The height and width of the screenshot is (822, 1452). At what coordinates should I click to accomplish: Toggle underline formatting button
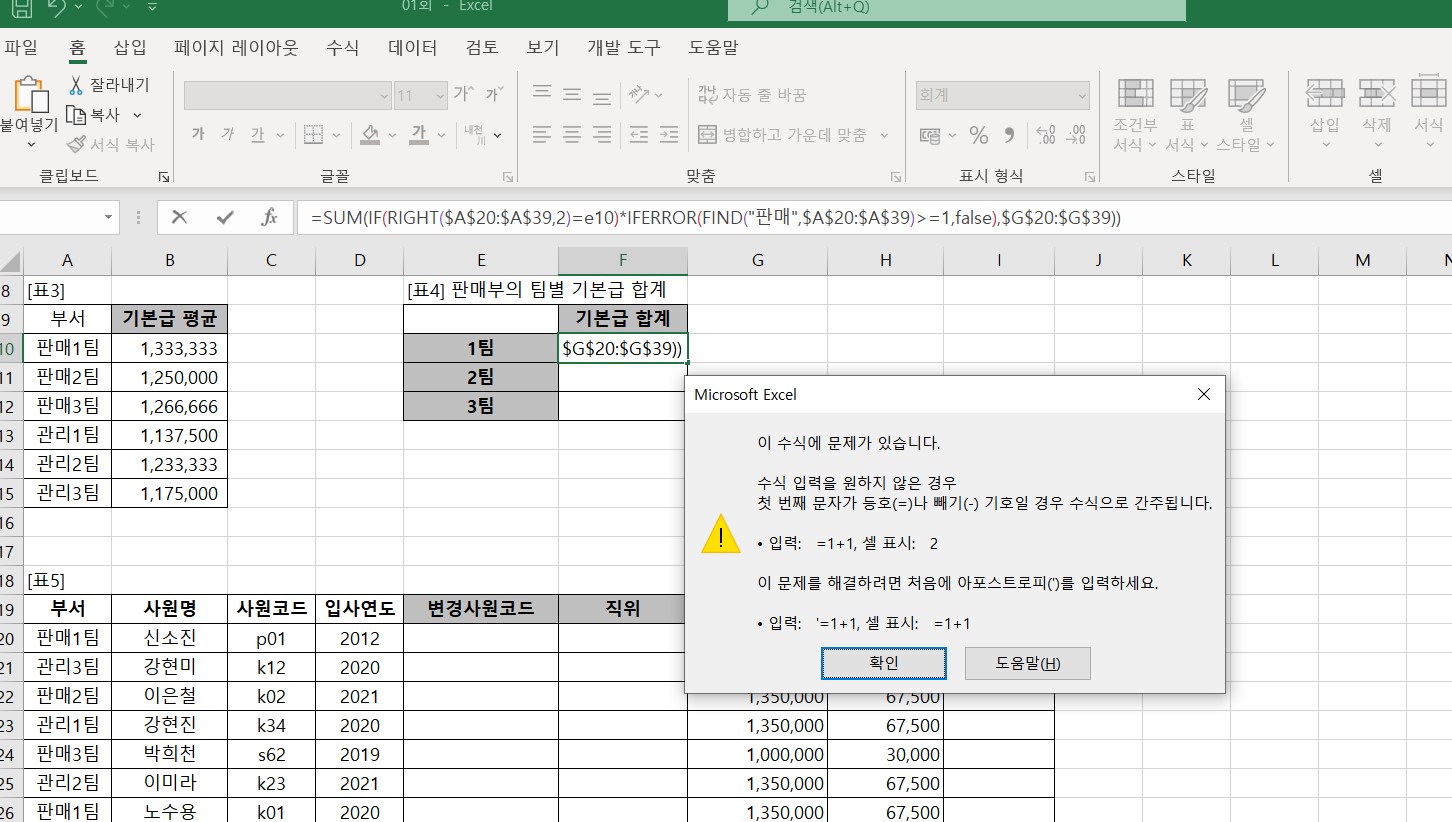tap(257, 135)
